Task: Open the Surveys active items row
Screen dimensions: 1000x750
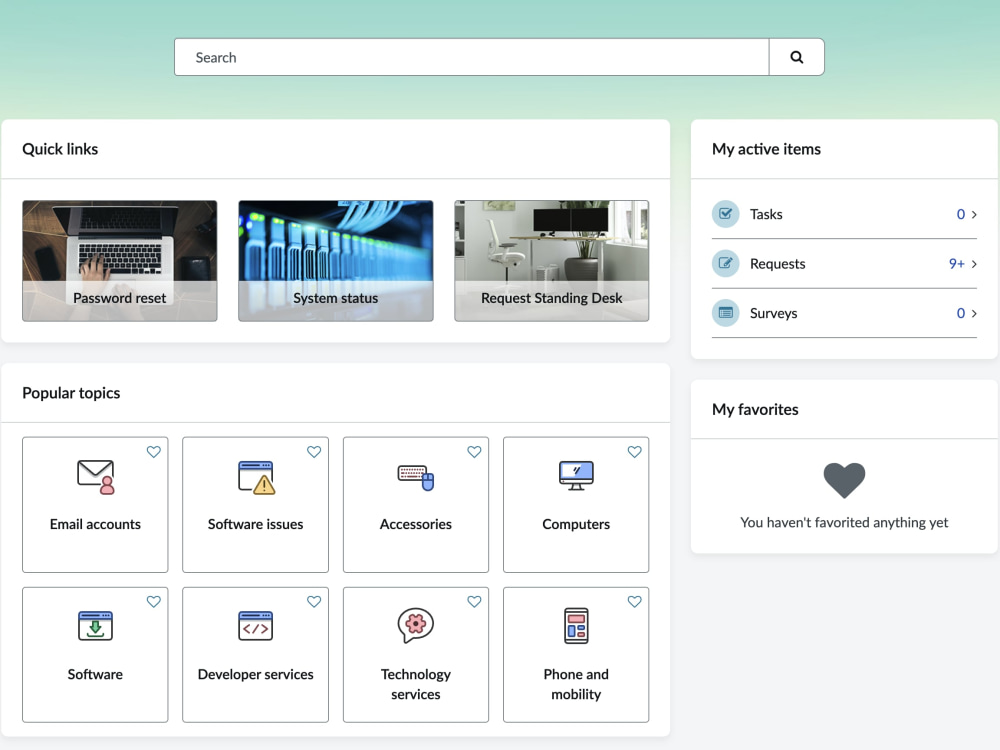Action: pos(844,313)
